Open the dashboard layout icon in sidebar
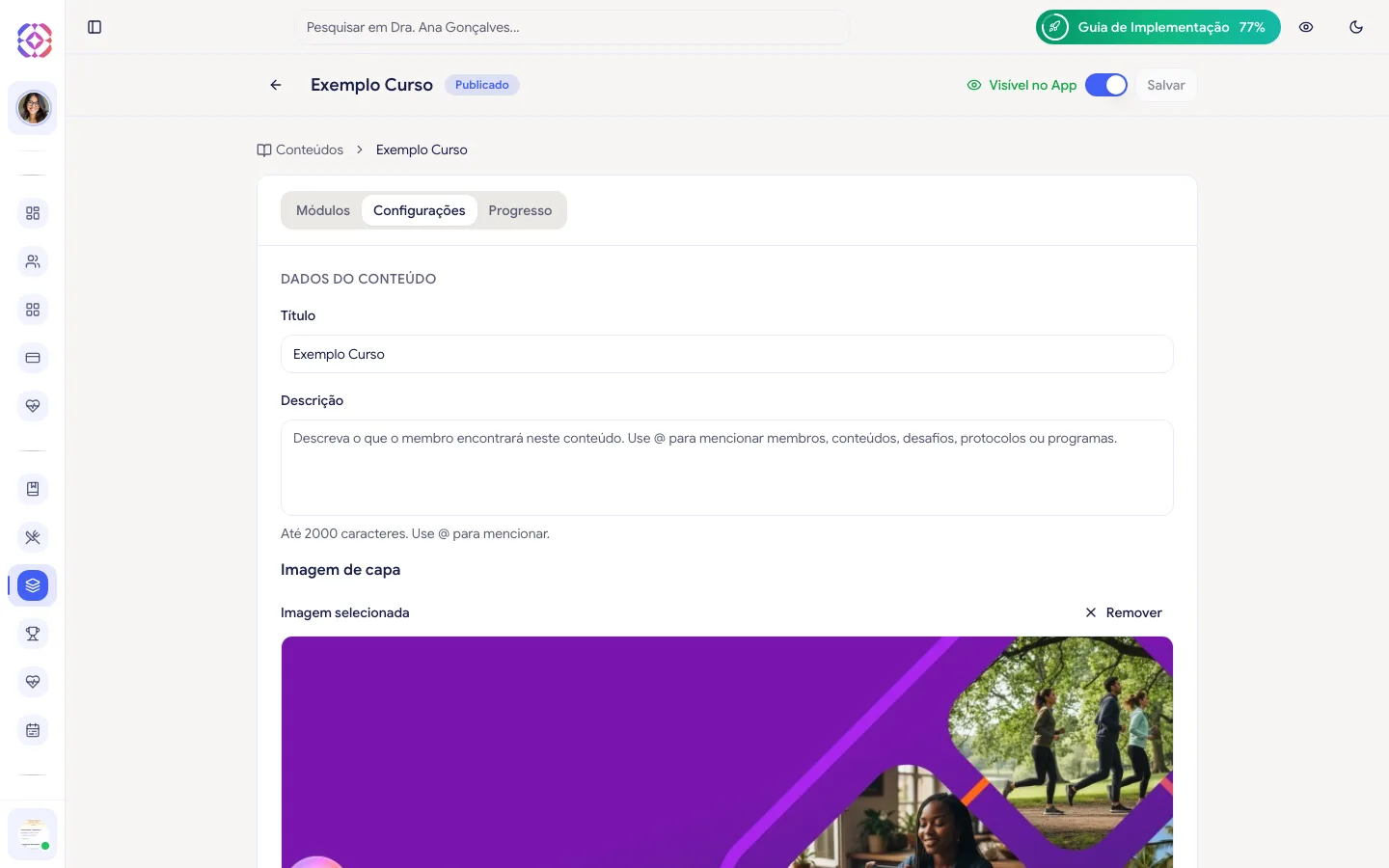 click(x=33, y=213)
